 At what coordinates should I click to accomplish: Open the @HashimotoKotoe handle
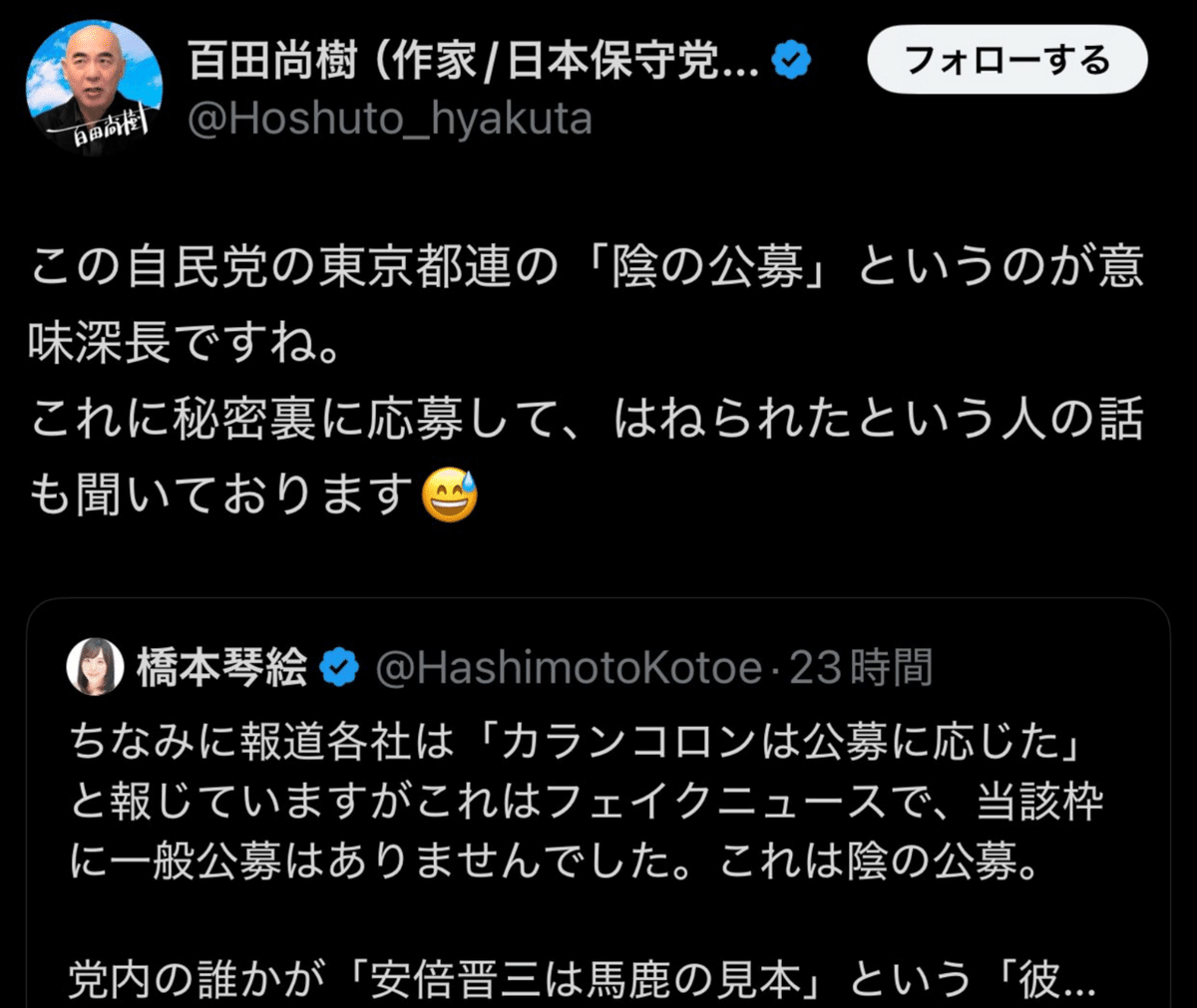pos(569,668)
